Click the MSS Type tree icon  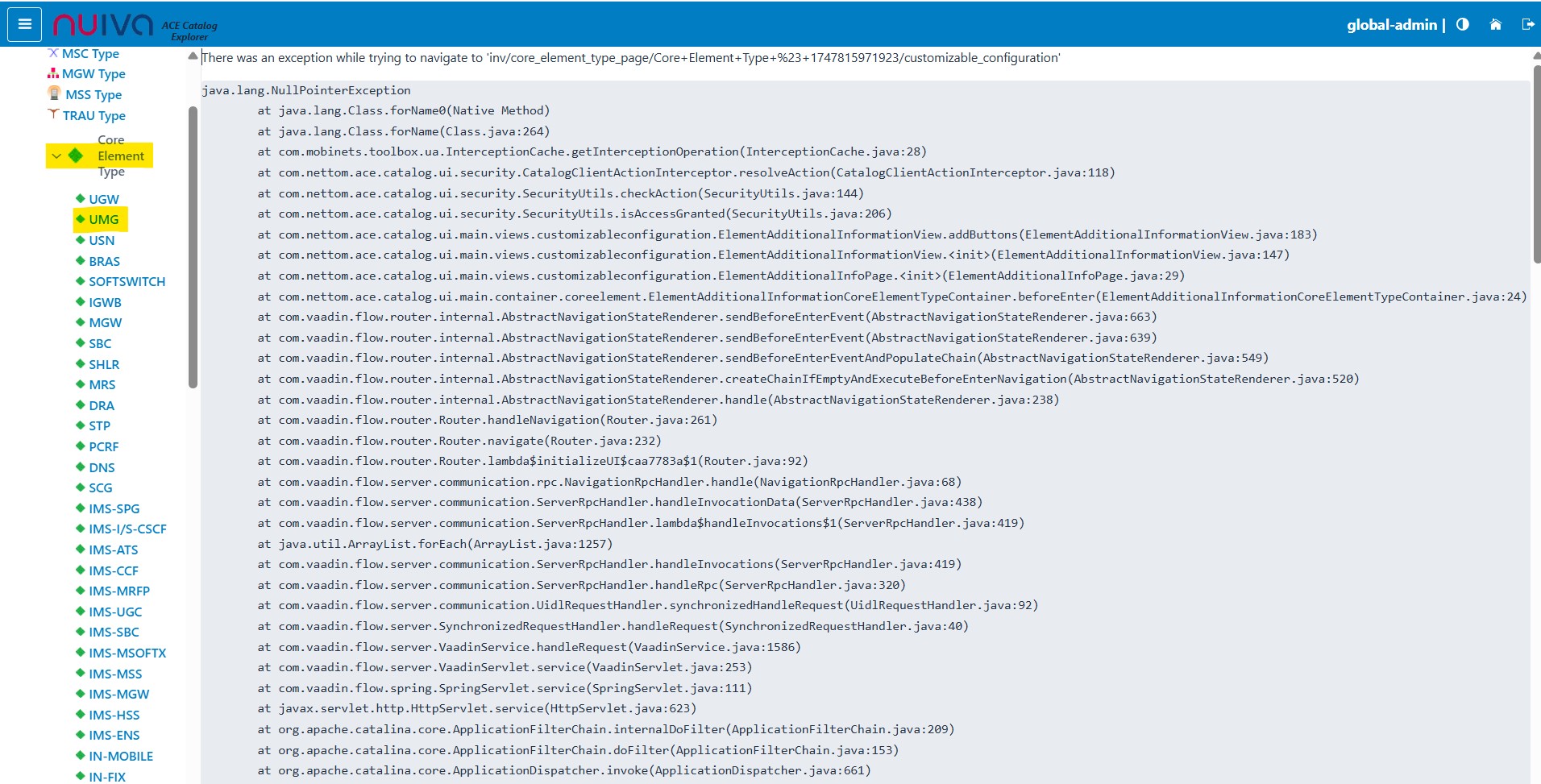click(54, 93)
